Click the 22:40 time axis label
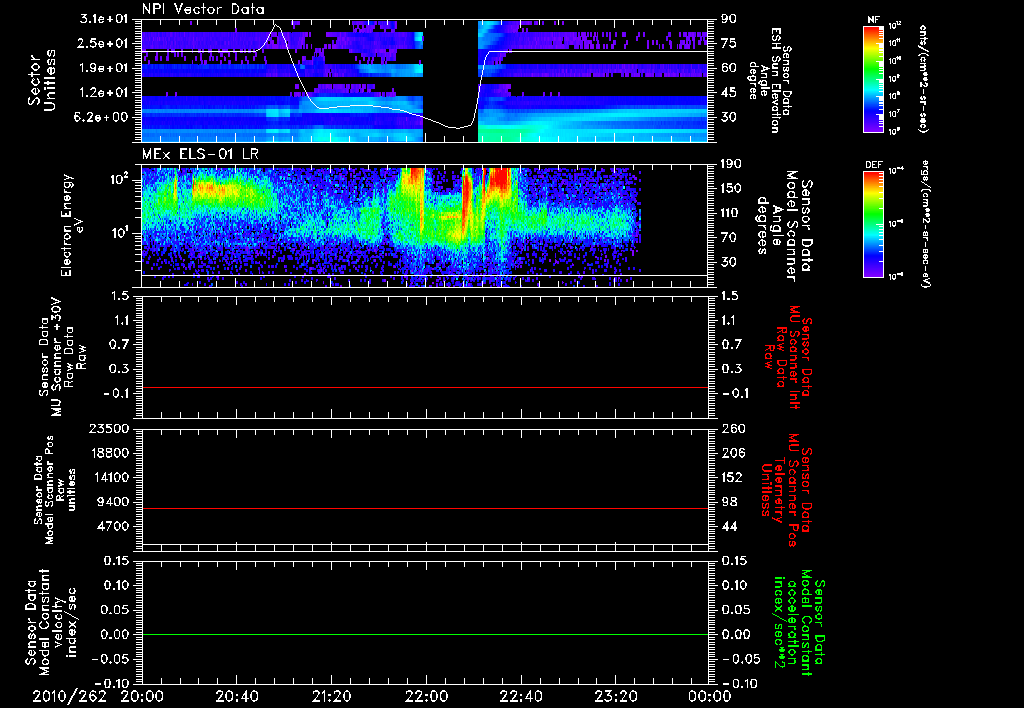Image resolution: width=1024 pixels, height=708 pixels. (520, 696)
